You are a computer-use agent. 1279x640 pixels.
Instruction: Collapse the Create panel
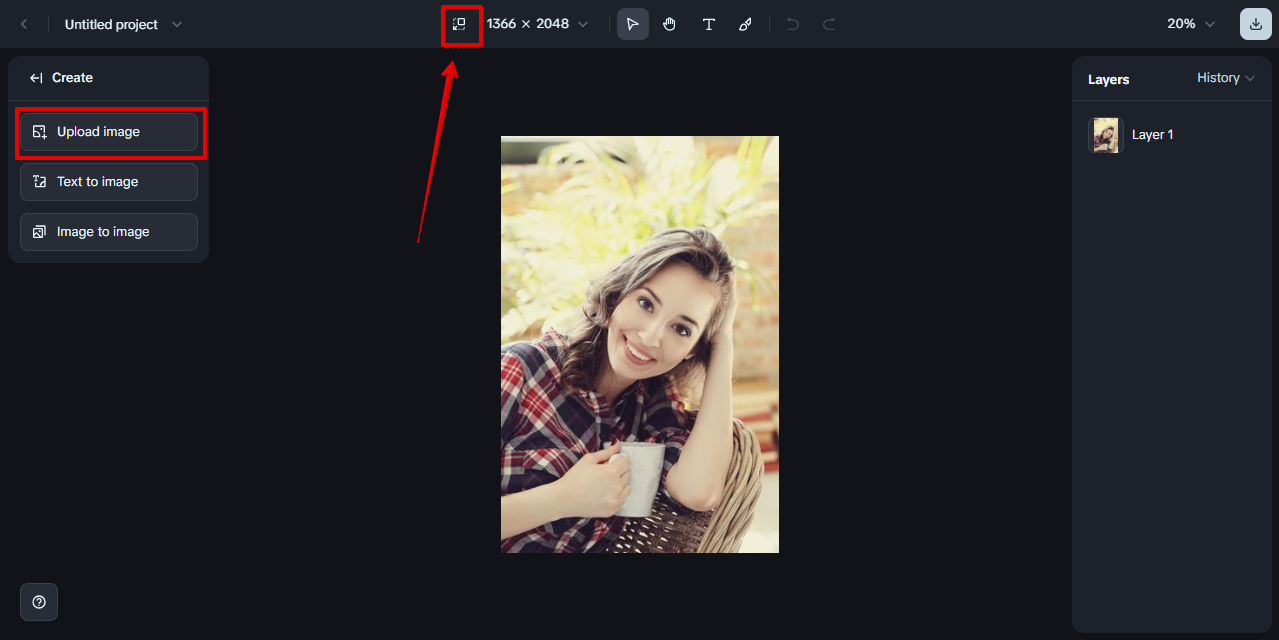point(37,78)
